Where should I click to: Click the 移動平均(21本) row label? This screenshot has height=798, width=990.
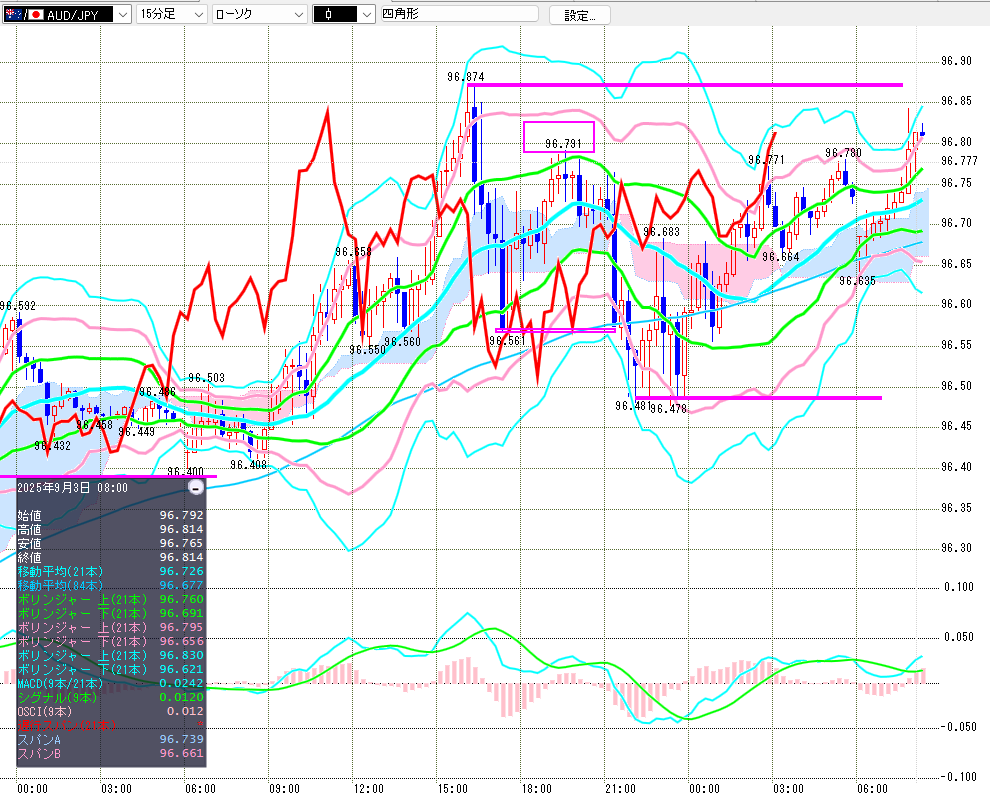click(60, 571)
